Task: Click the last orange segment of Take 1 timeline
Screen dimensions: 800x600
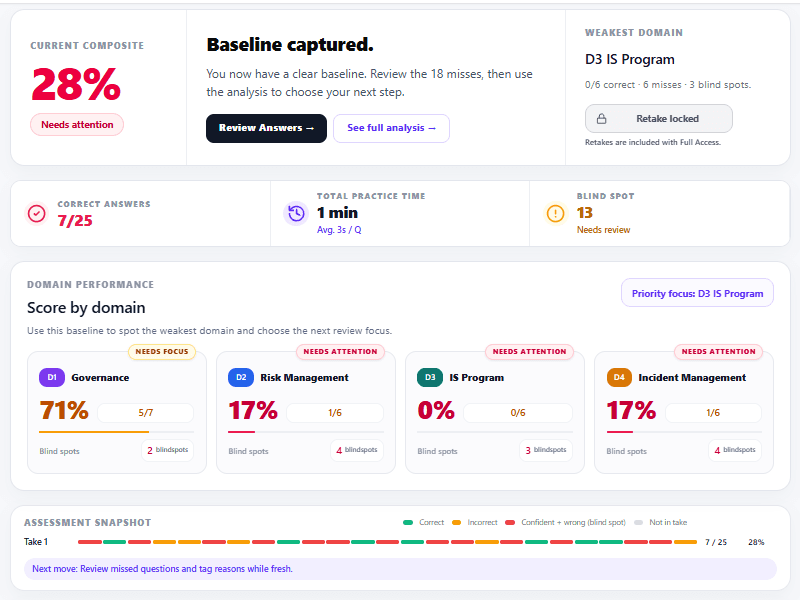Action: pos(685,542)
